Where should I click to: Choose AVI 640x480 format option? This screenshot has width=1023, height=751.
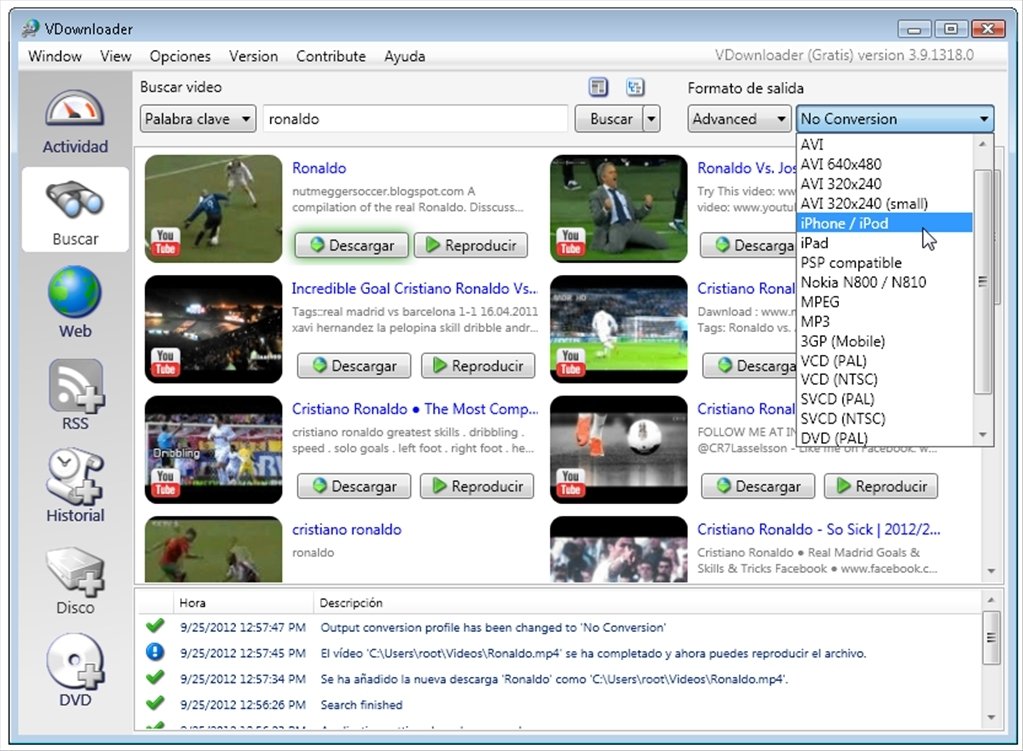(885, 164)
